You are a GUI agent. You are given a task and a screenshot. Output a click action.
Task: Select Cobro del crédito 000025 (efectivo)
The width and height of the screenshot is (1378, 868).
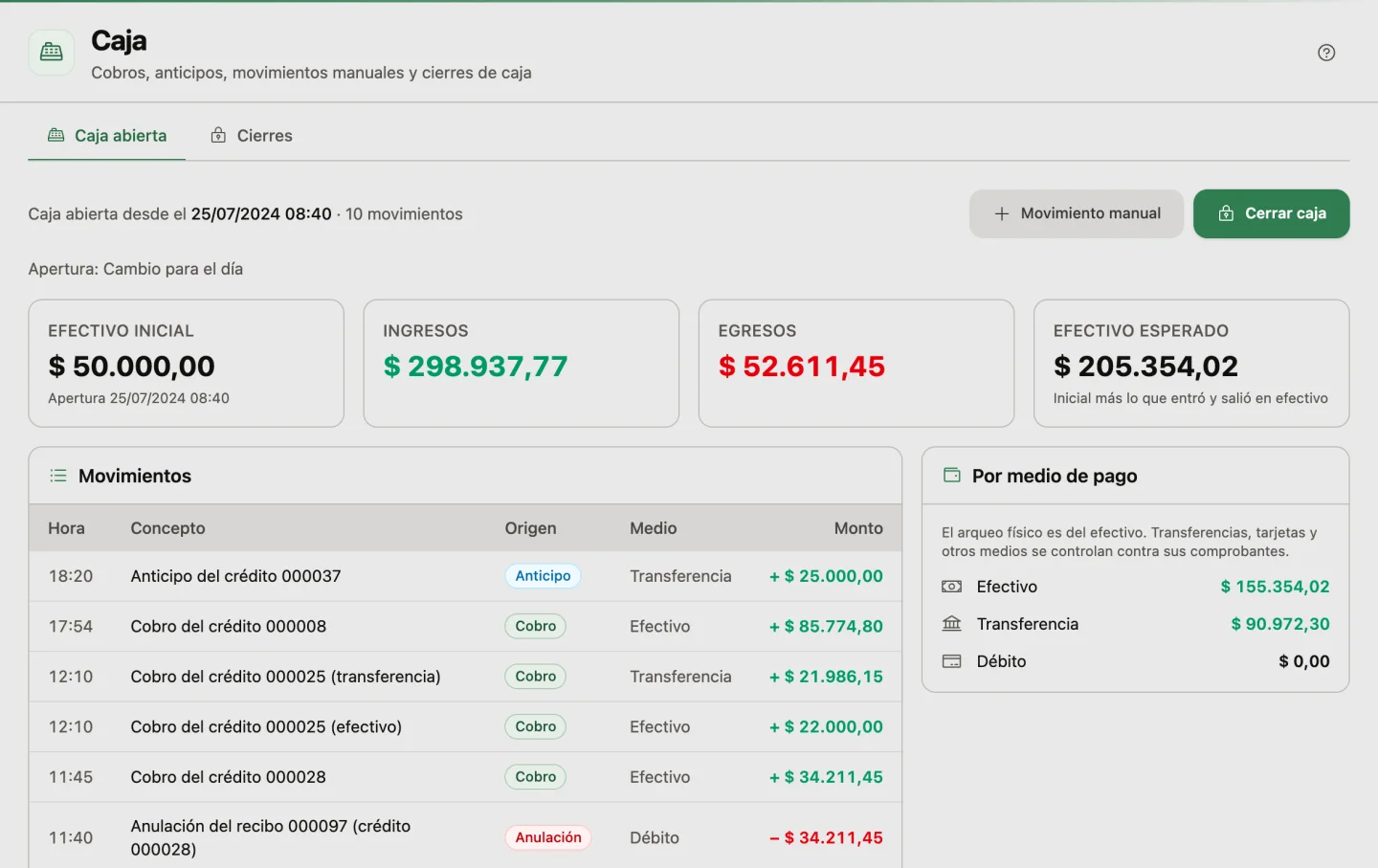click(x=465, y=726)
